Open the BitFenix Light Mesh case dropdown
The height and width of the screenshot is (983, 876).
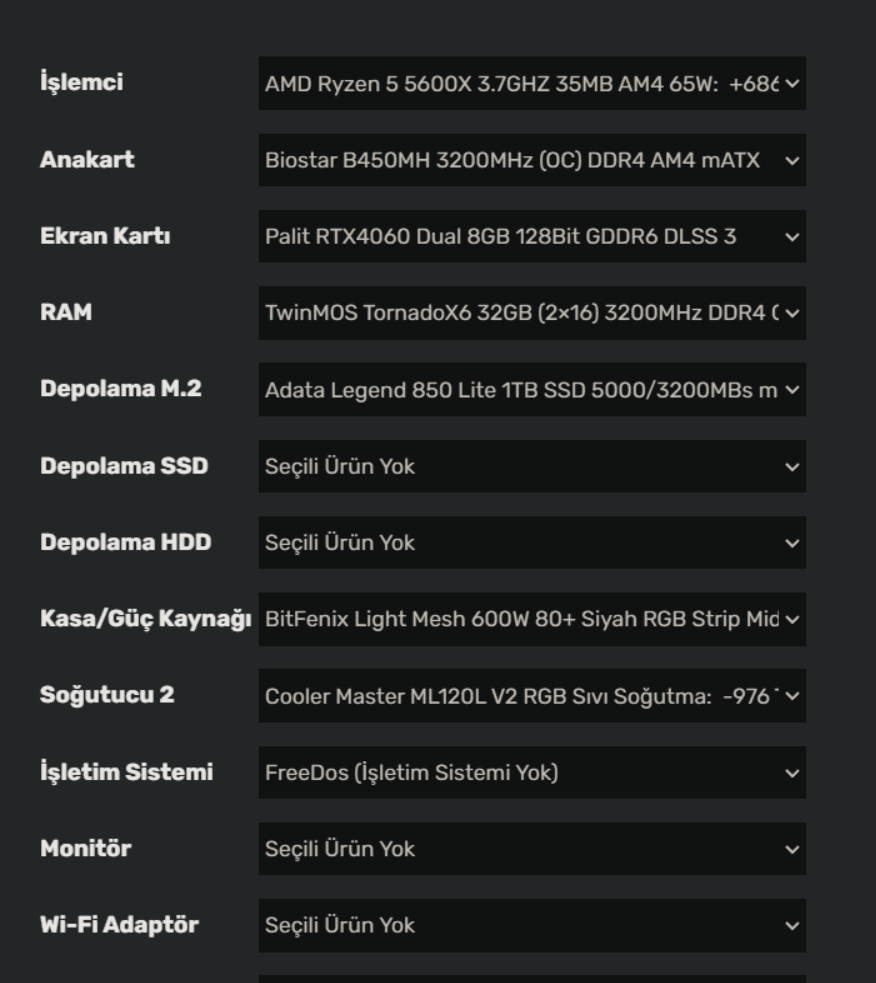(x=531, y=620)
